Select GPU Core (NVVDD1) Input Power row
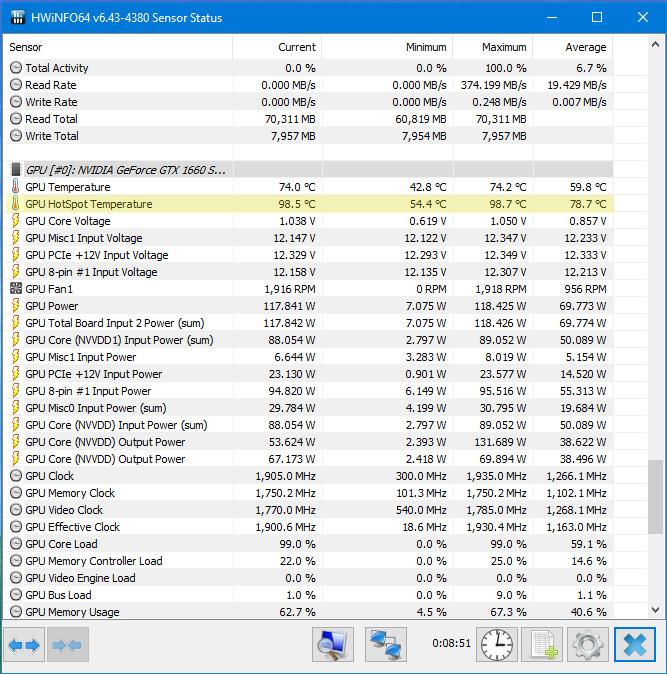The height and width of the screenshot is (674, 667). (x=308, y=340)
